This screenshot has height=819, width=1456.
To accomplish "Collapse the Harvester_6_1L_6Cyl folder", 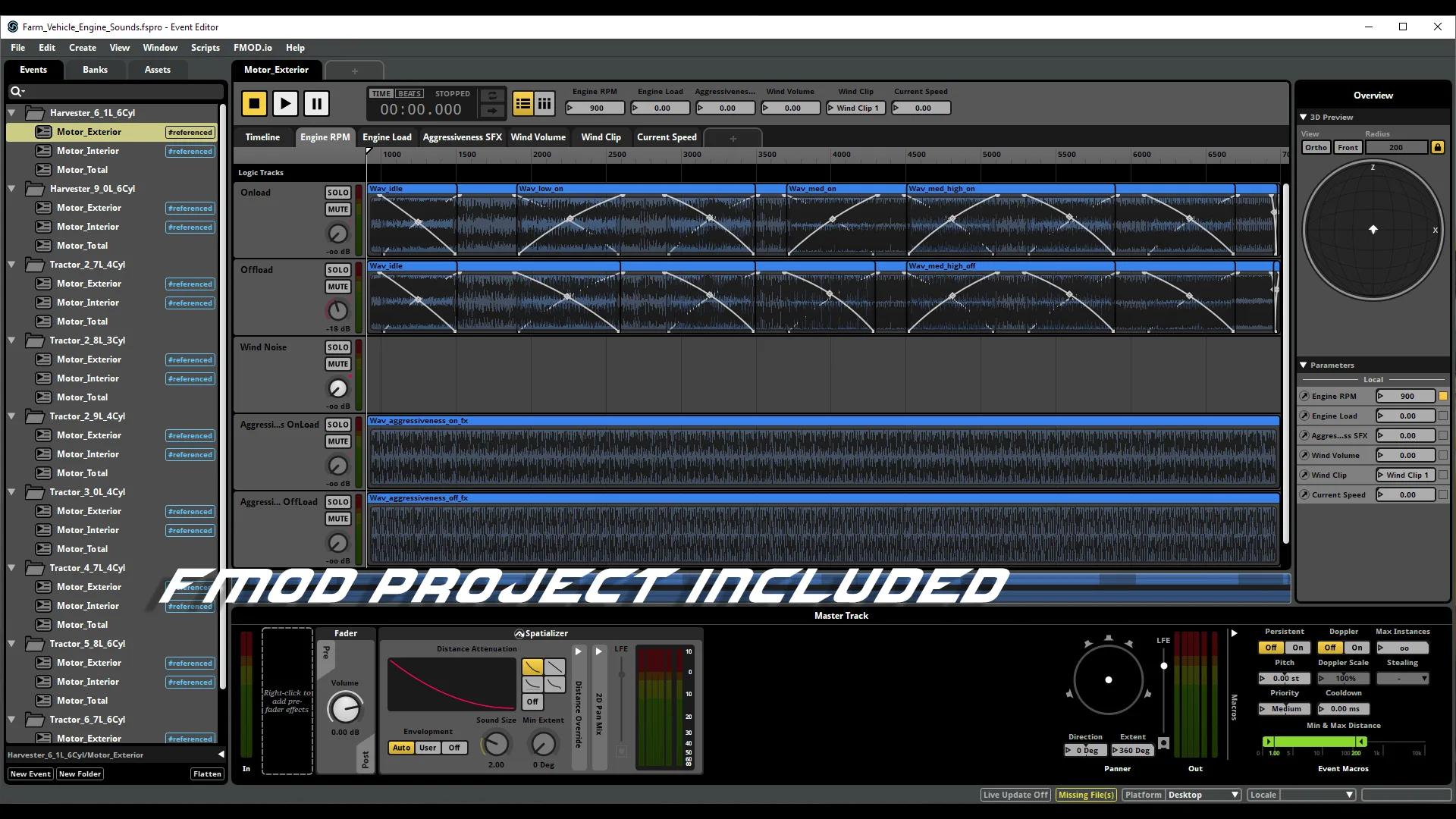I will point(12,113).
